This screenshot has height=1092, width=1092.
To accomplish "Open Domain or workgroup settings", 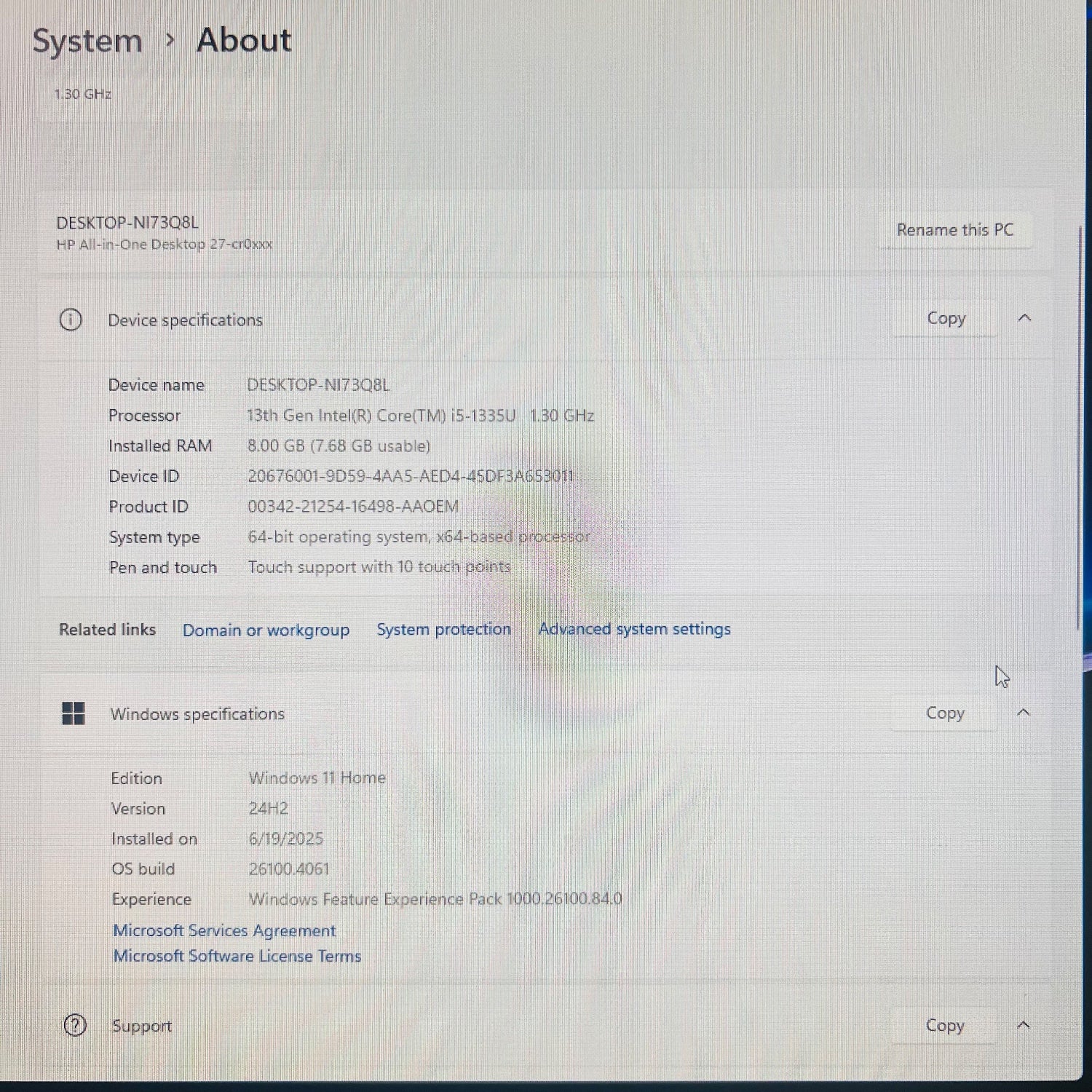I will point(266,630).
